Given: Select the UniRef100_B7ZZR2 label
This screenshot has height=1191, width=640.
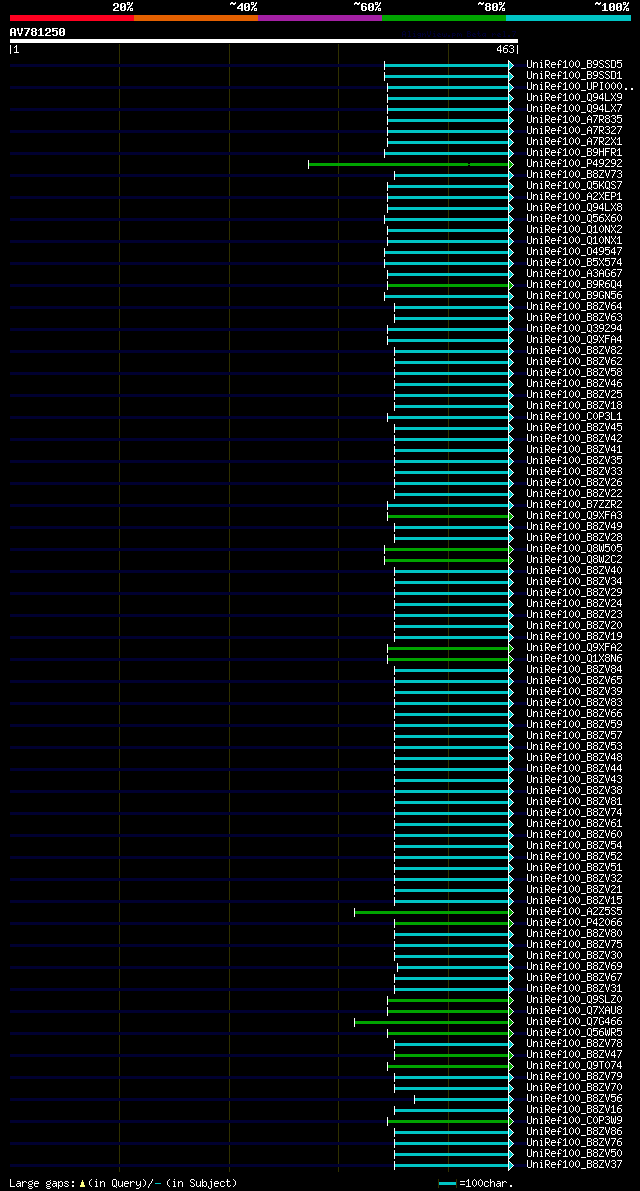Looking at the screenshot, I should point(574,505).
